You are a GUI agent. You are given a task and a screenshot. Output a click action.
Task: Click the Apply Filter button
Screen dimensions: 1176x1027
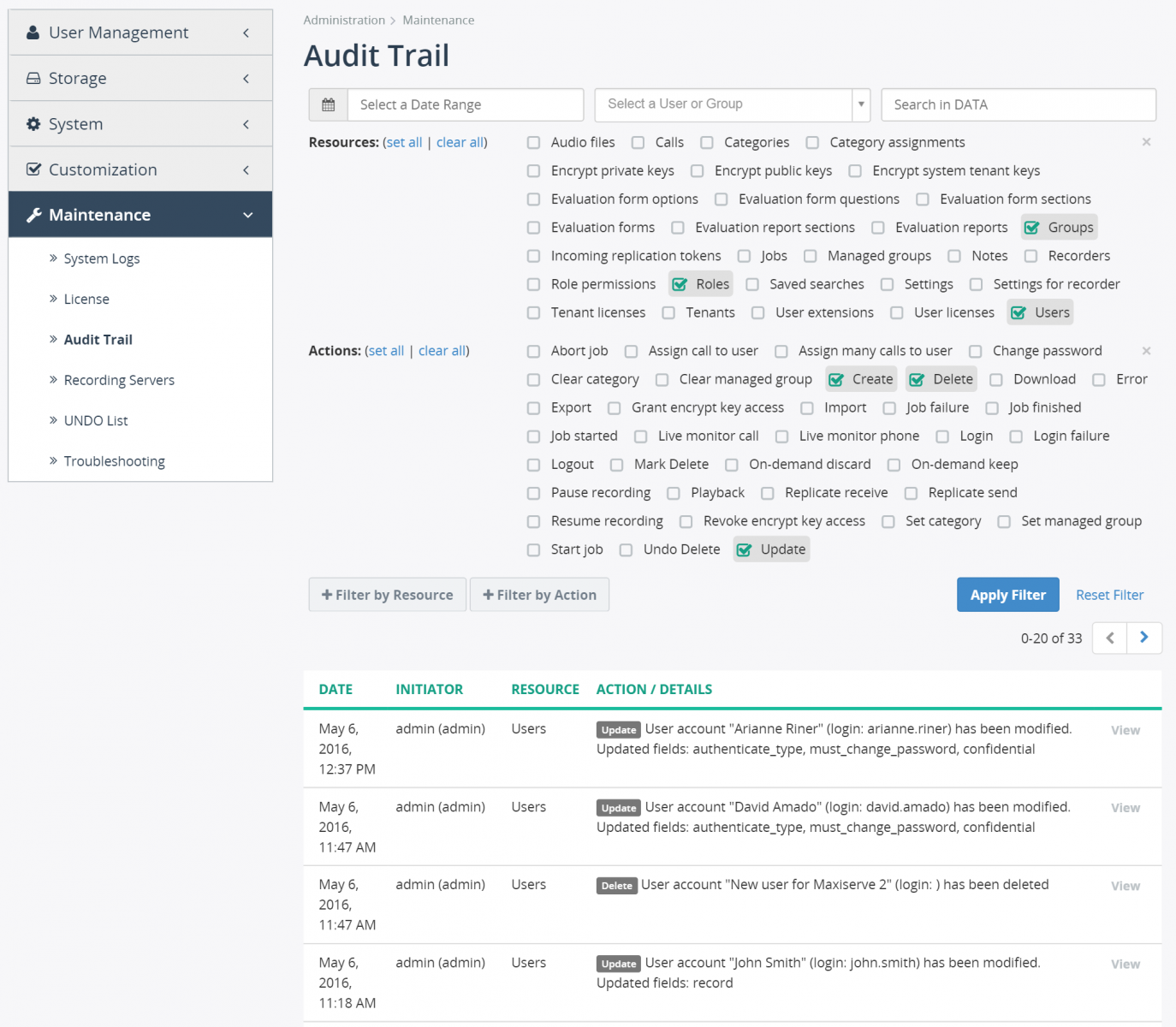(x=1007, y=594)
